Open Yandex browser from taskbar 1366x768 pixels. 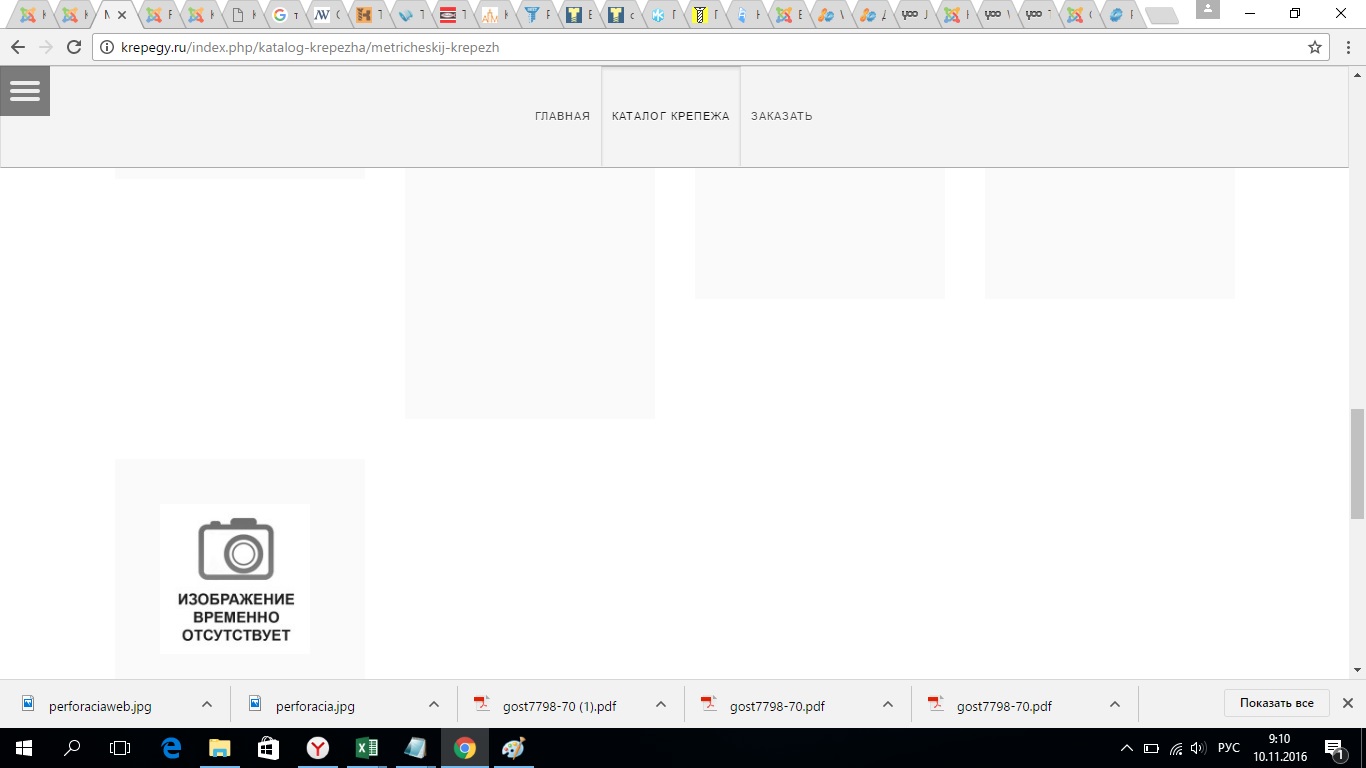(317, 748)
